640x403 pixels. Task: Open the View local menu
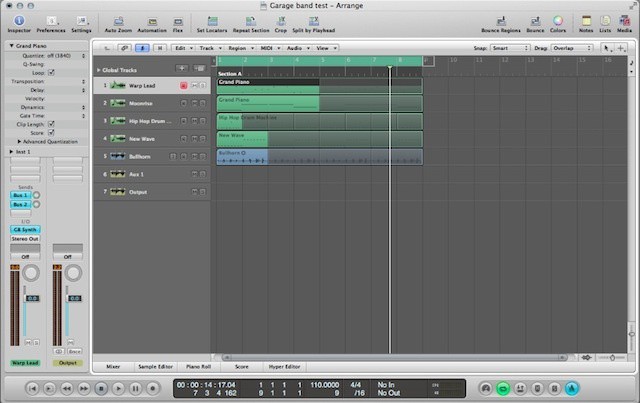coord(326,48)
